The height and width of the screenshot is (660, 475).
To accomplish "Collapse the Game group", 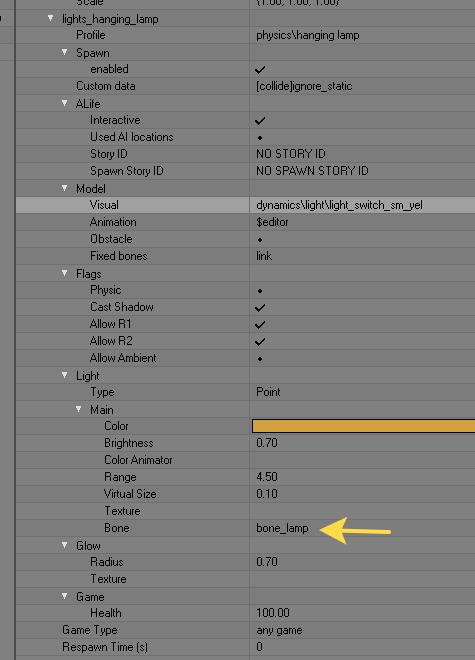I will click(64, 596).
